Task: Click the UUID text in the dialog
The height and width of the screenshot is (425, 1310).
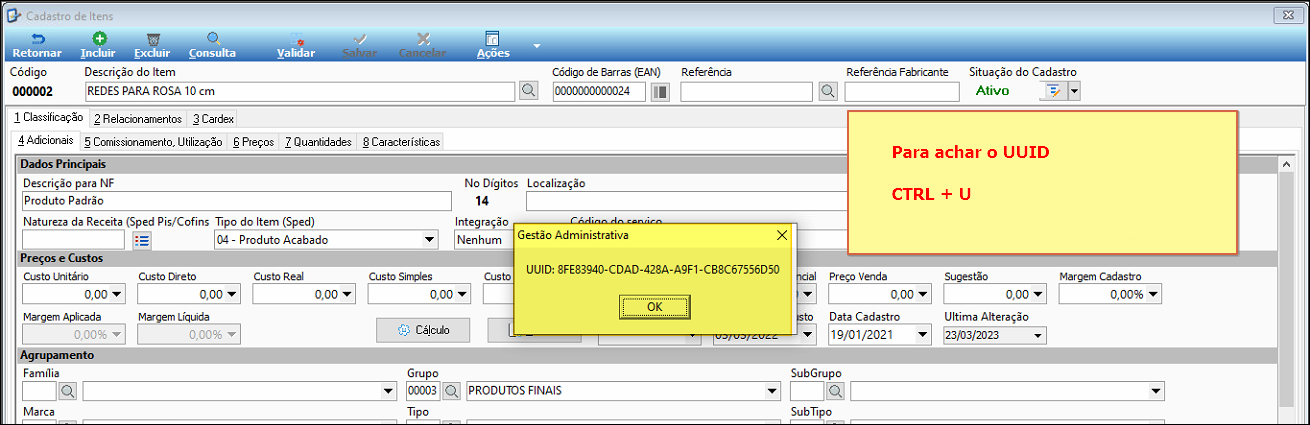Action: click(653, 270)
